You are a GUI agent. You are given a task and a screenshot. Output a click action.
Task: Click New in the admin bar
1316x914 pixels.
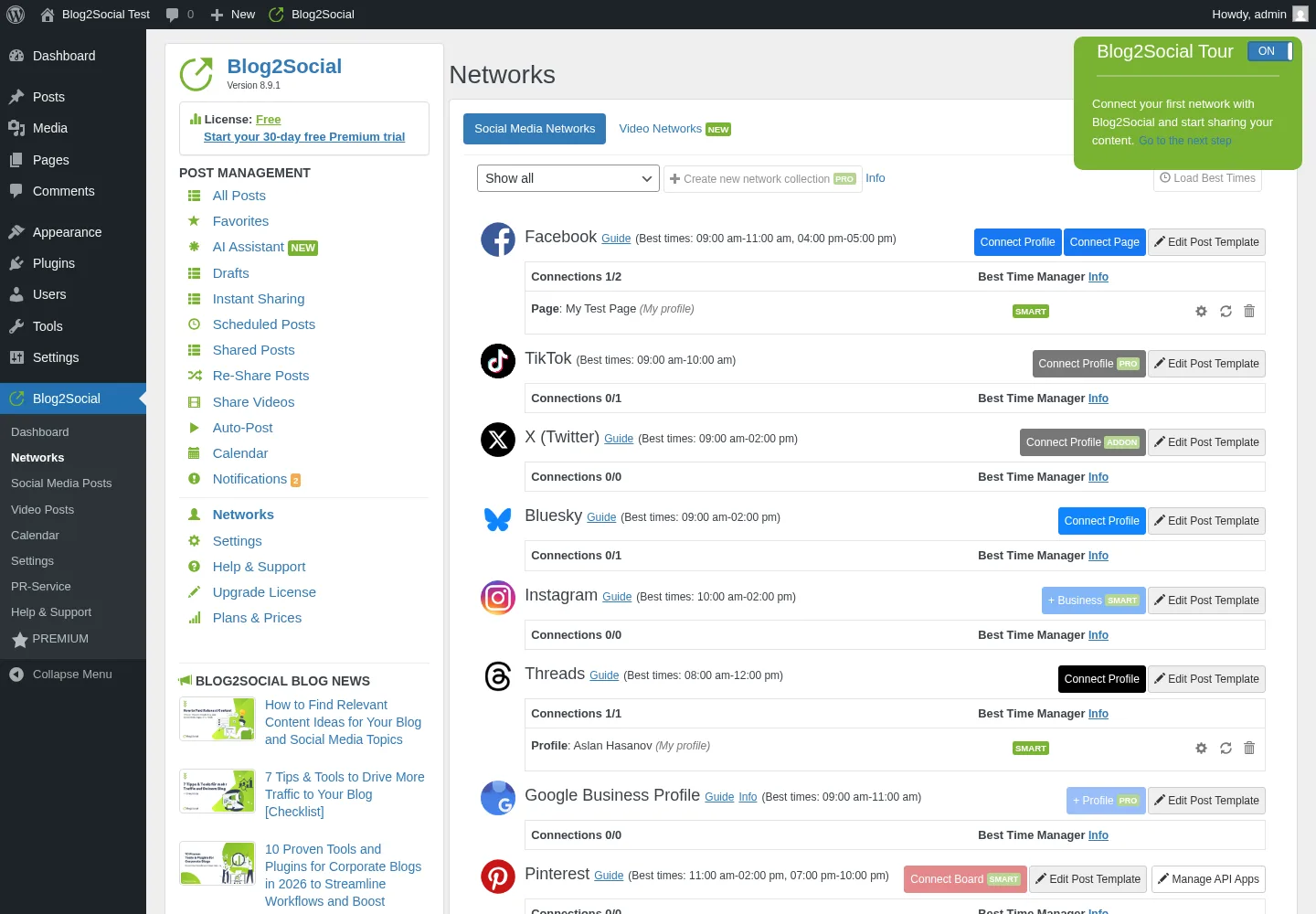click(x=232, y=14)
